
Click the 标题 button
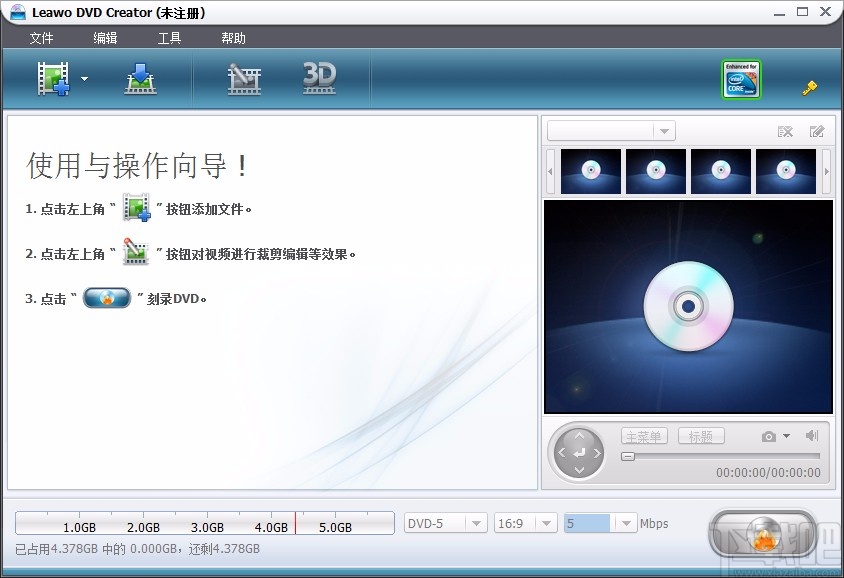pyautogui.click(x=701, y=436)
